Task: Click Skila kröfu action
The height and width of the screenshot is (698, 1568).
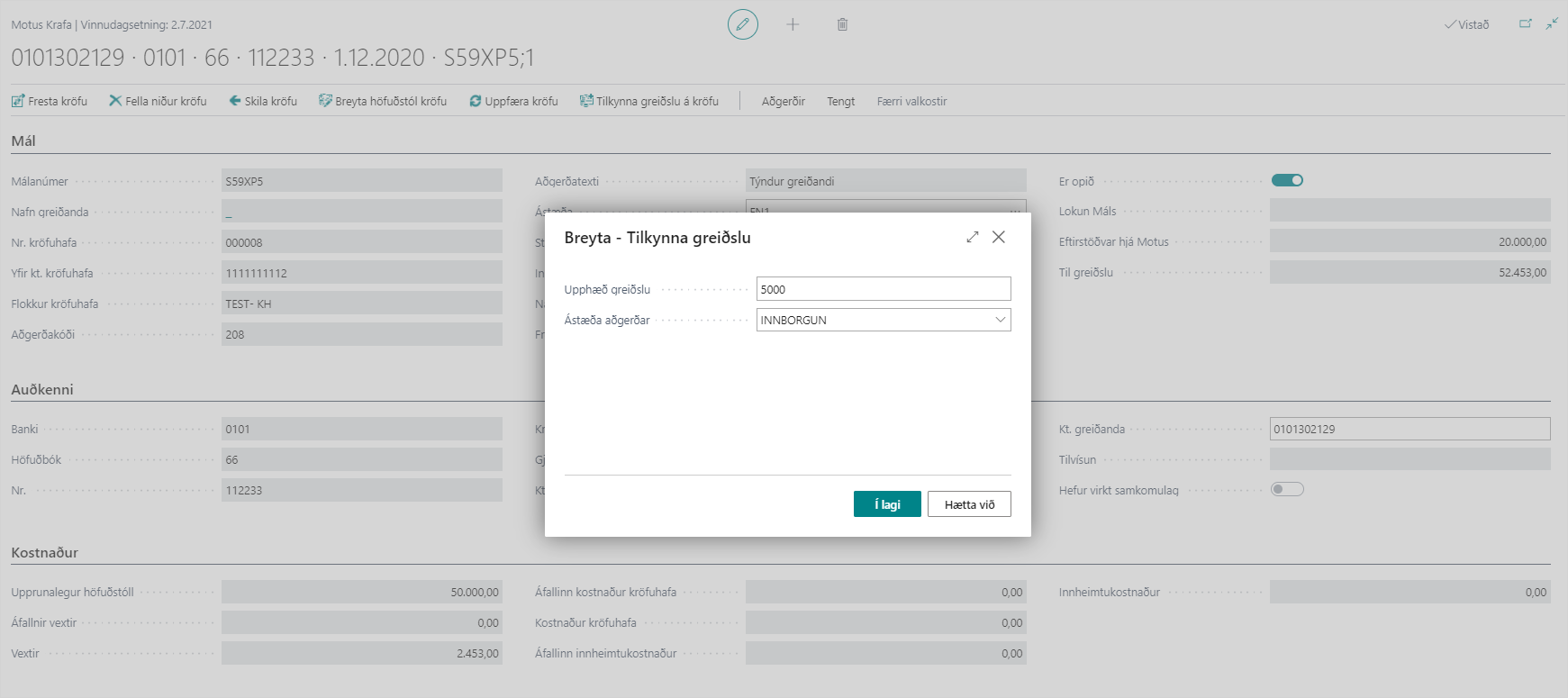Action: [263, 101]
